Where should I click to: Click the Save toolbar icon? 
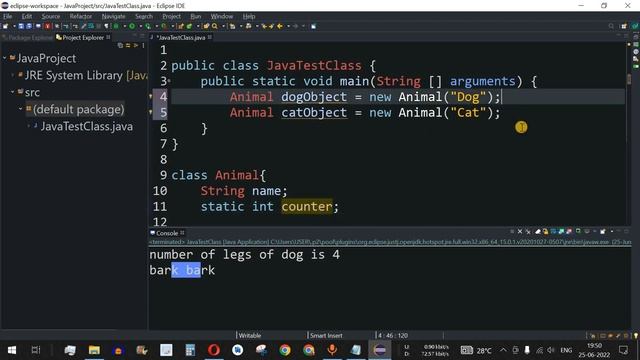[21, 26]
